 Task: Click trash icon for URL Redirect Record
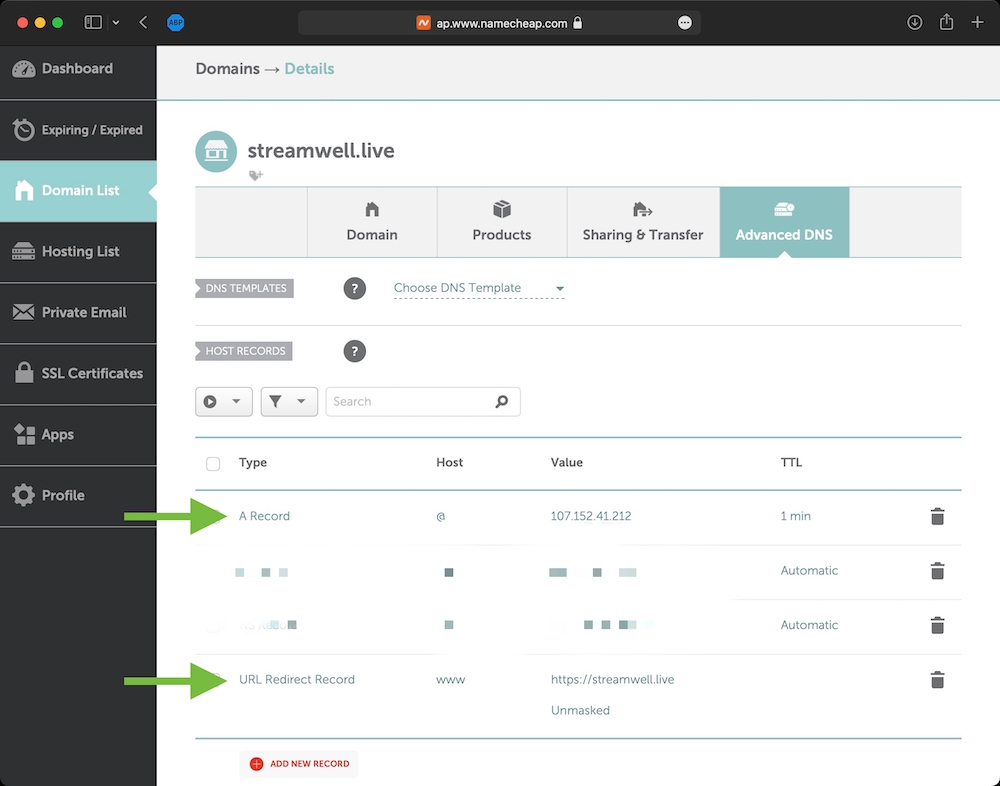coord(937,680)
